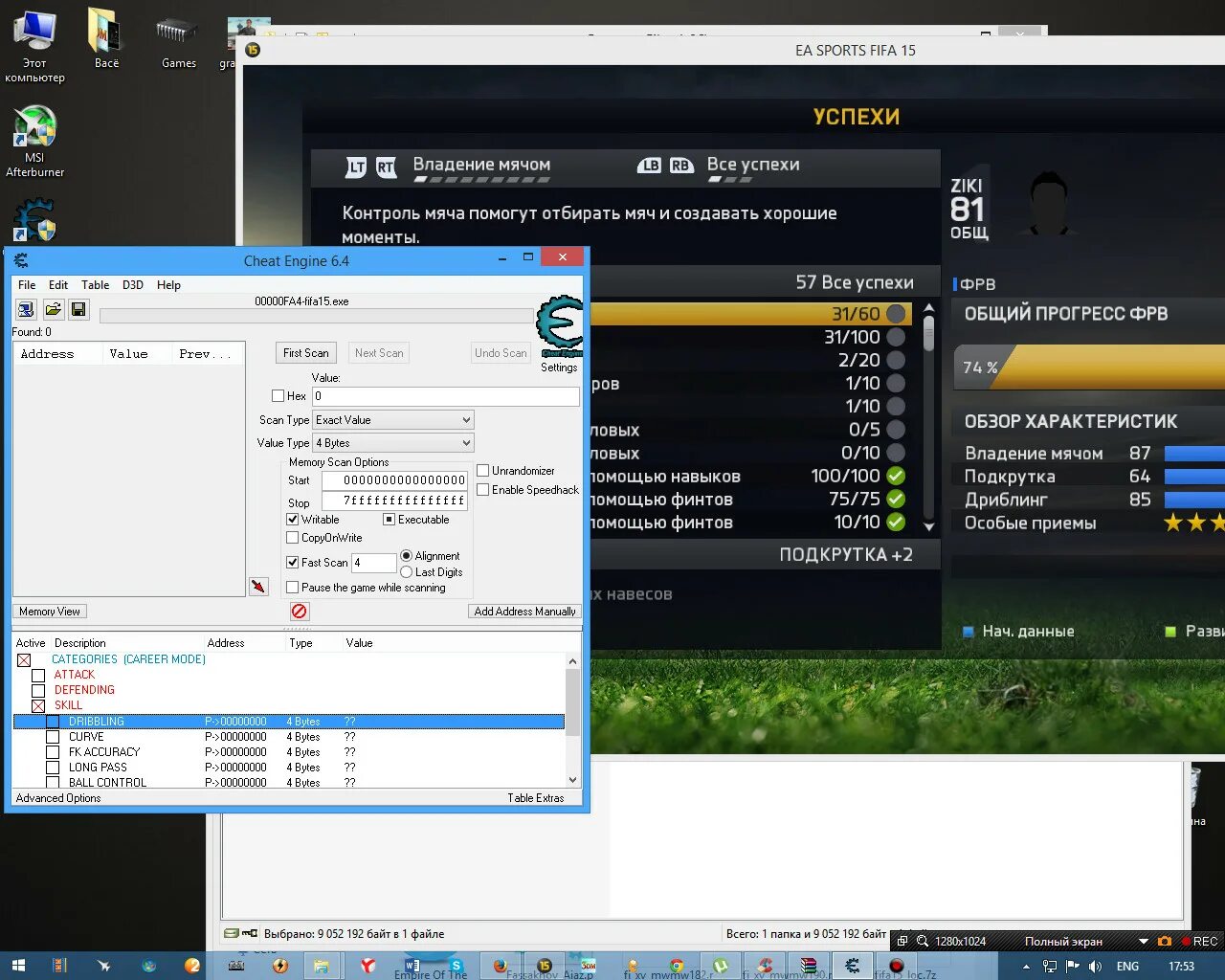Viewport: 1225px width, 980px height.
Task: Open uTorrent from the taskbar
Action: pyautogui.click(x=721, y=966)
